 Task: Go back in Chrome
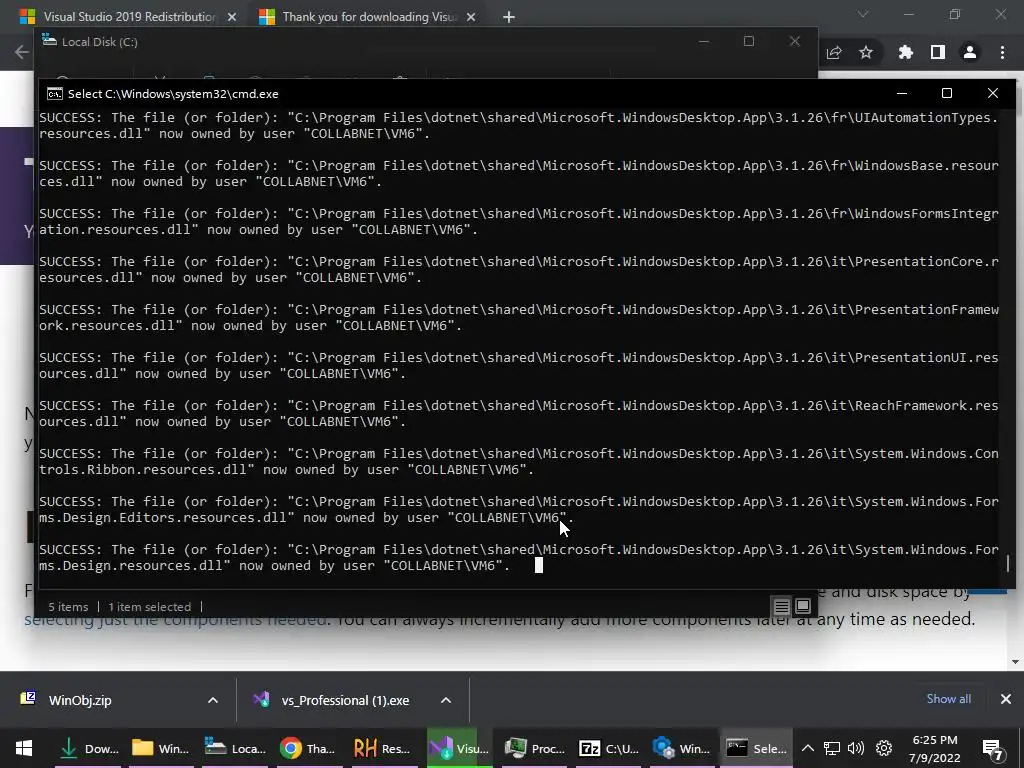coord(22,52)
